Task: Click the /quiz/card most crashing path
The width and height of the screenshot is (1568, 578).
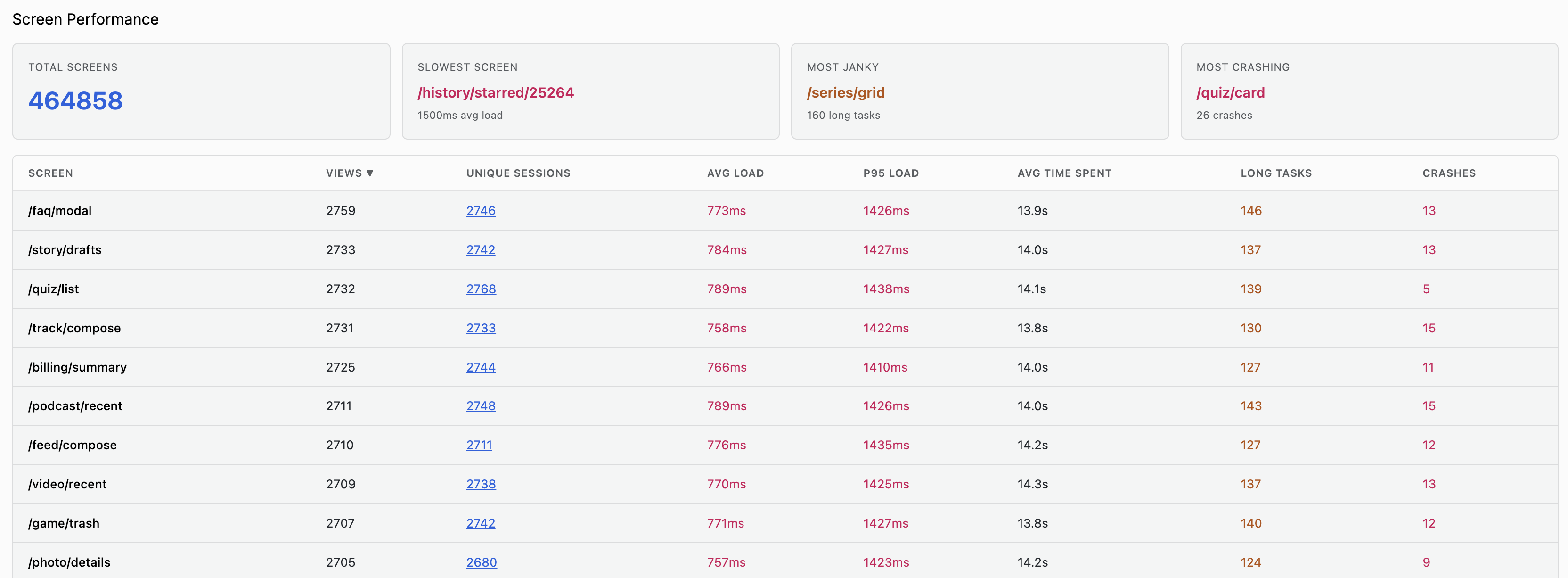Action: 1230,92
